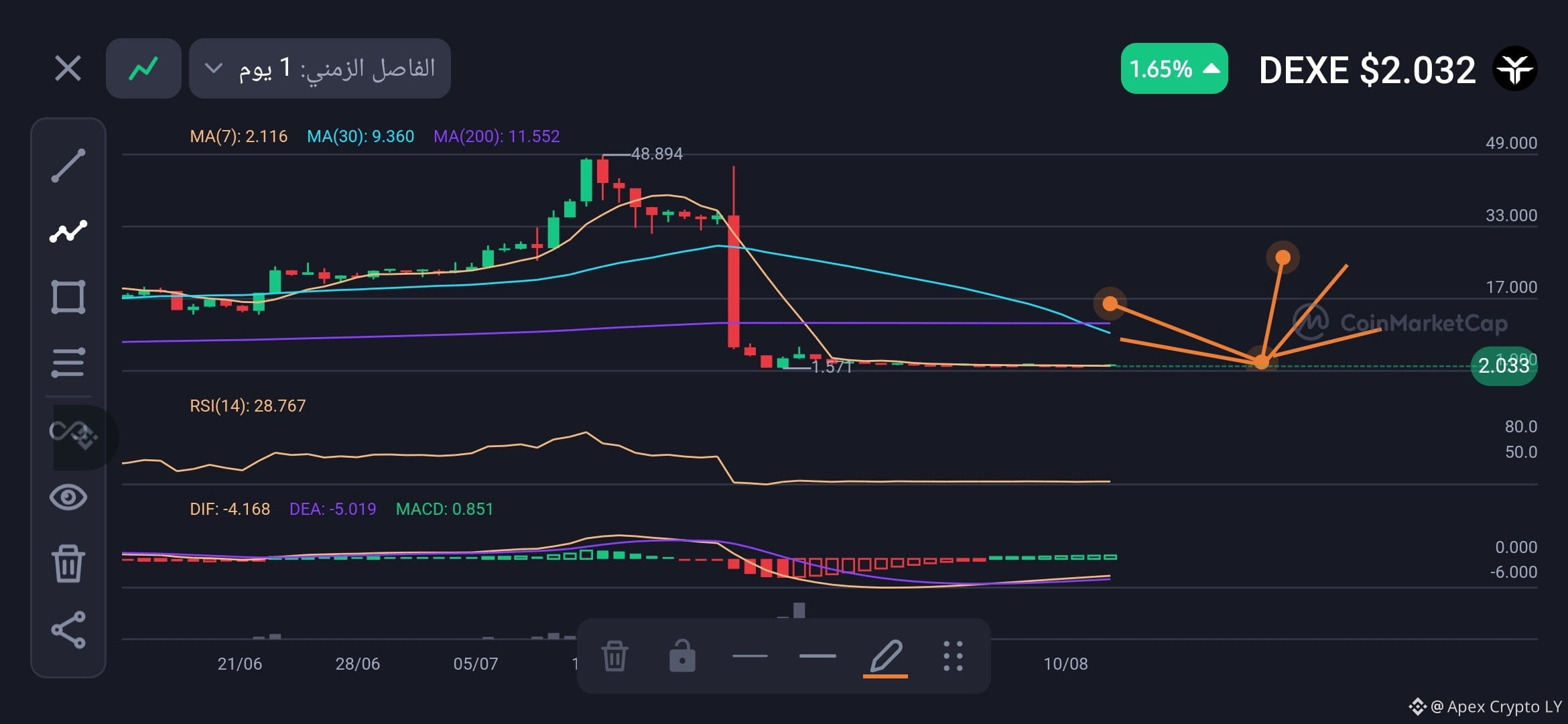Select the horizontal lines tool
Screen dimensions: 1568x724
(68, 363)
